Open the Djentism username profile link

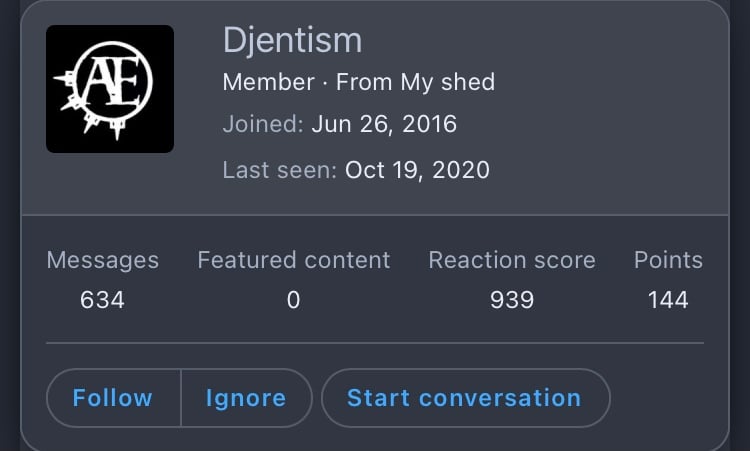(292, 41)
